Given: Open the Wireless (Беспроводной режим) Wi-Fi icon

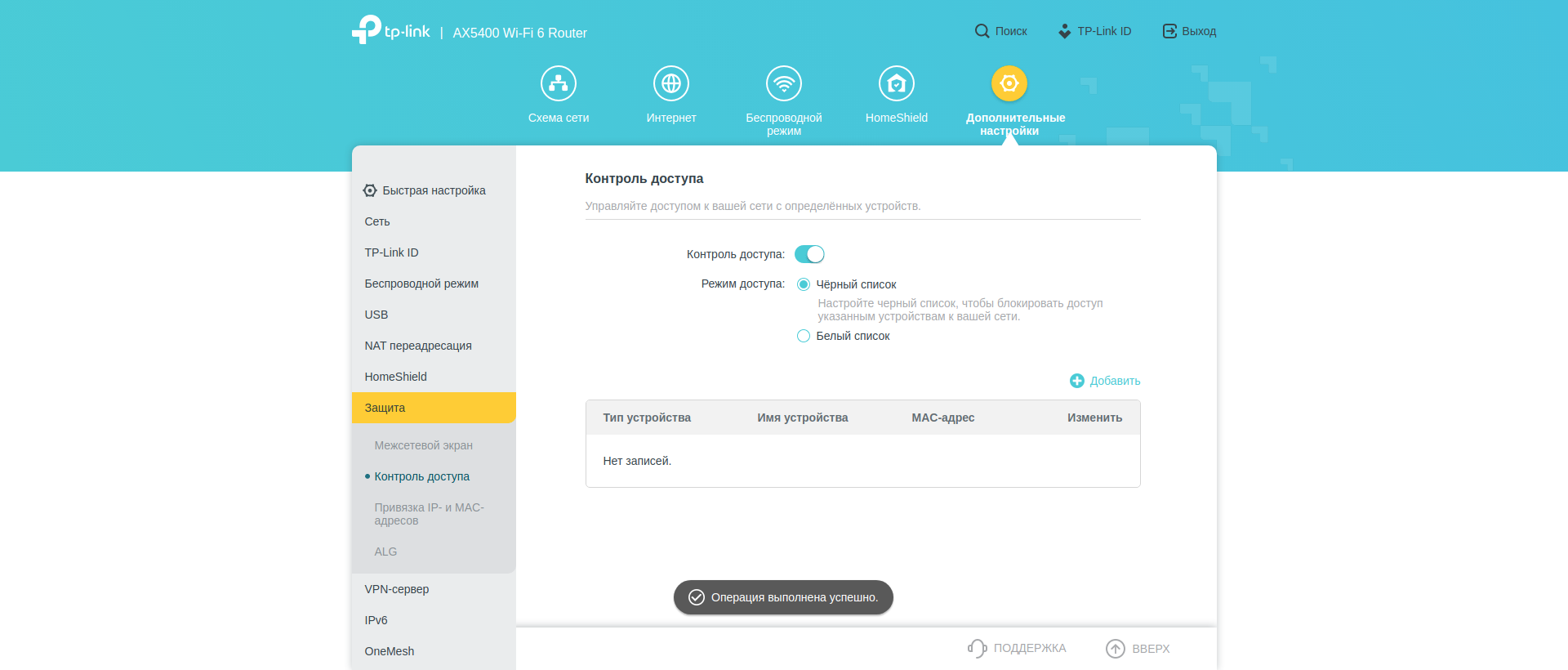Looking at the screenshot, I should (784, 83).
